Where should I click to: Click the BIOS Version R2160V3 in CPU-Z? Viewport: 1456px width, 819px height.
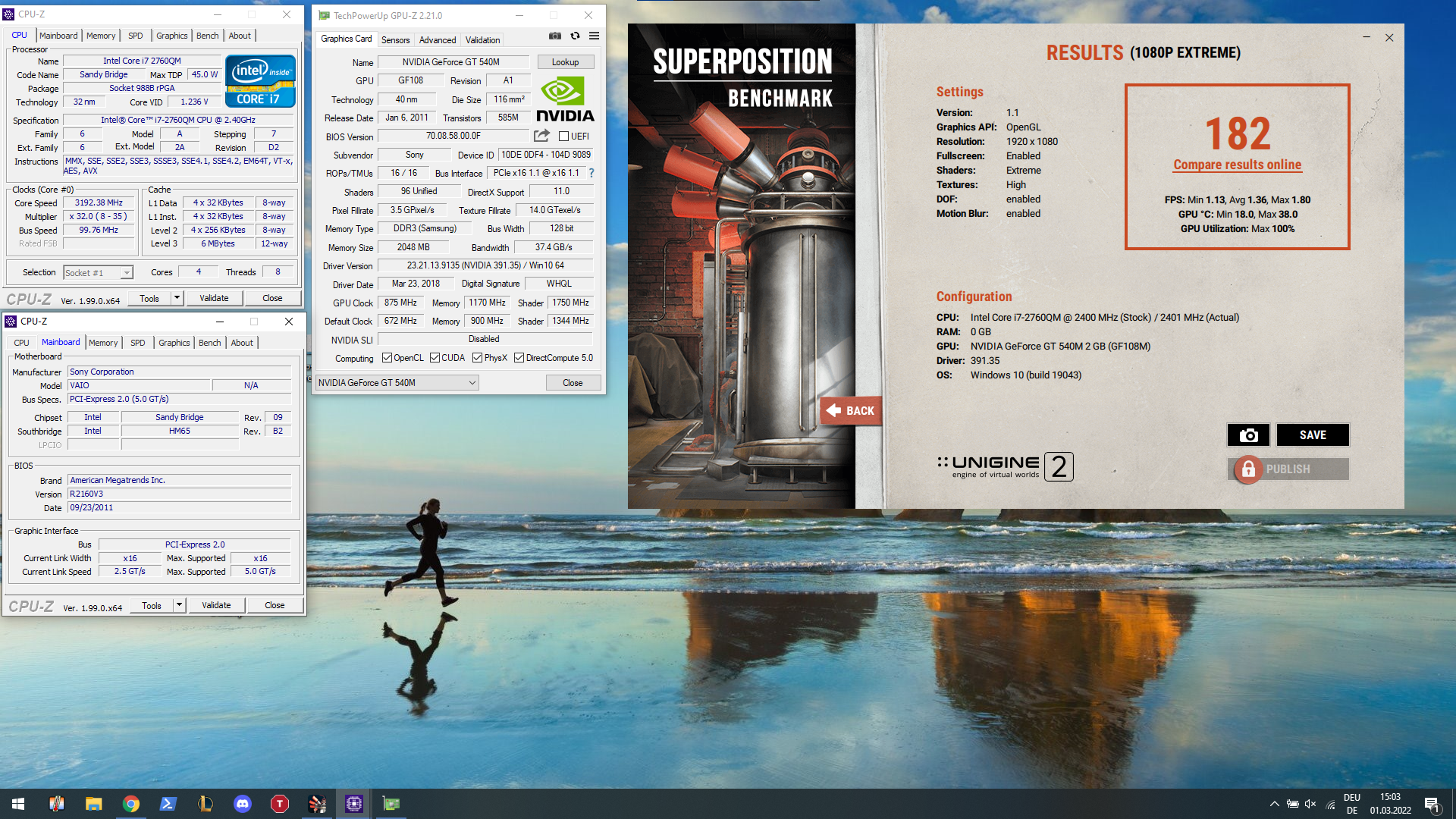[x=179, y=494]
